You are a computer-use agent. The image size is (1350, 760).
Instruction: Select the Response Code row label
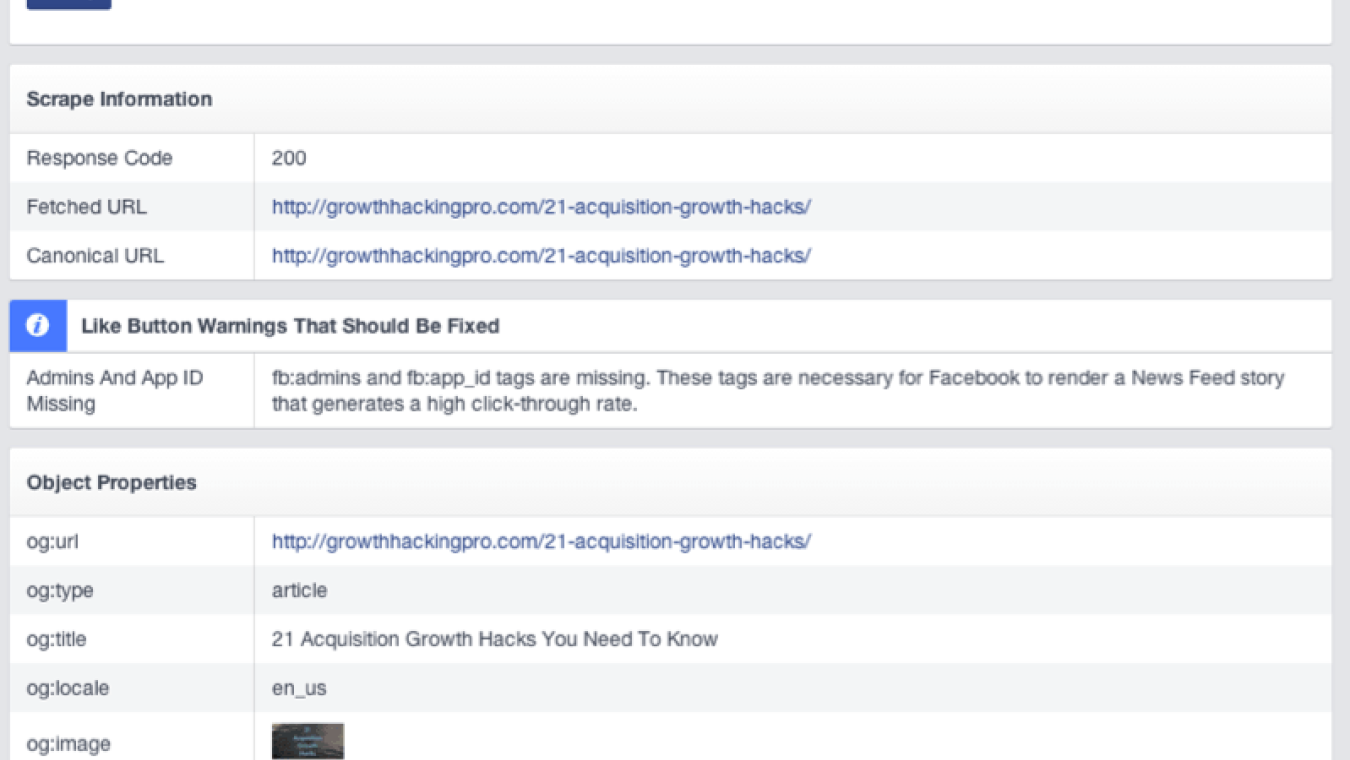click(x=101, y=158)
